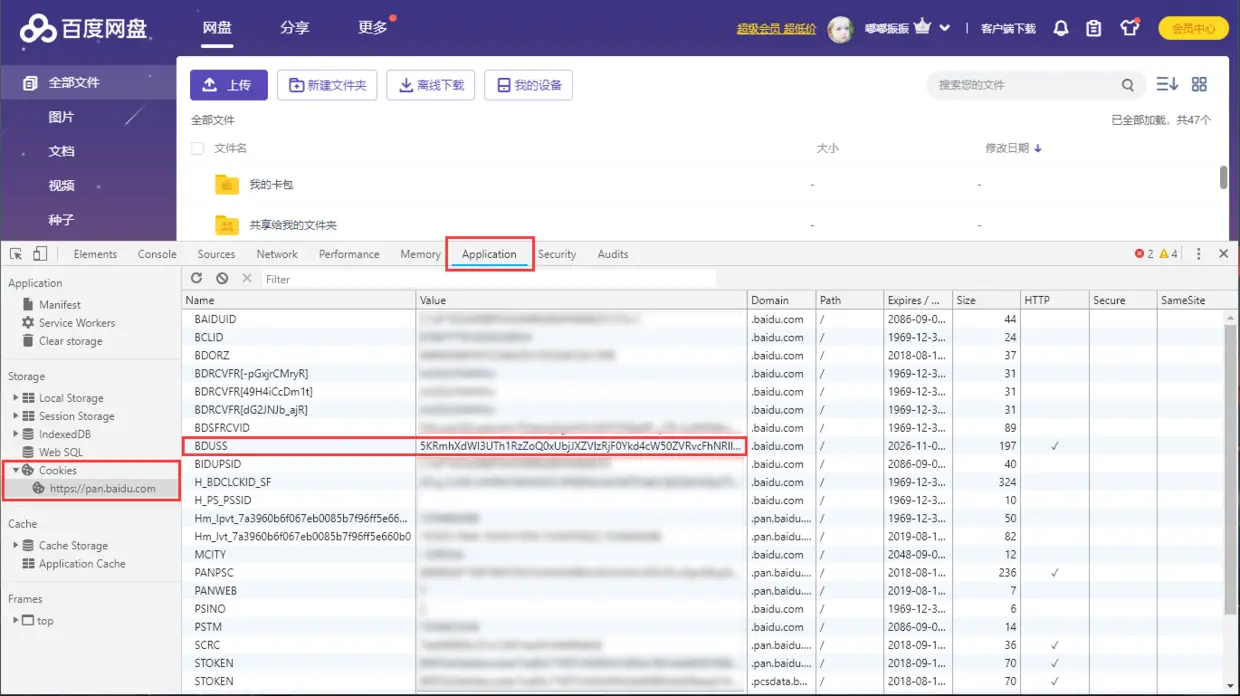Open the 网盘 top navigation tab

[217, 28]
